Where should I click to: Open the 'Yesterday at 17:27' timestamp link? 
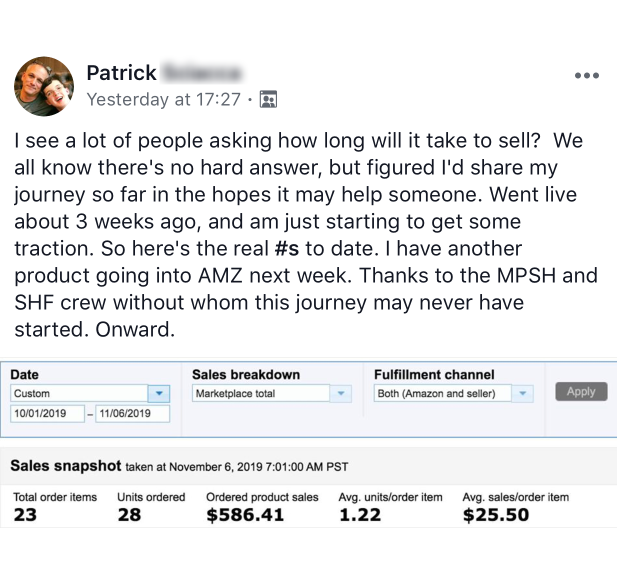pyautogui.click(x=163, y=100)
